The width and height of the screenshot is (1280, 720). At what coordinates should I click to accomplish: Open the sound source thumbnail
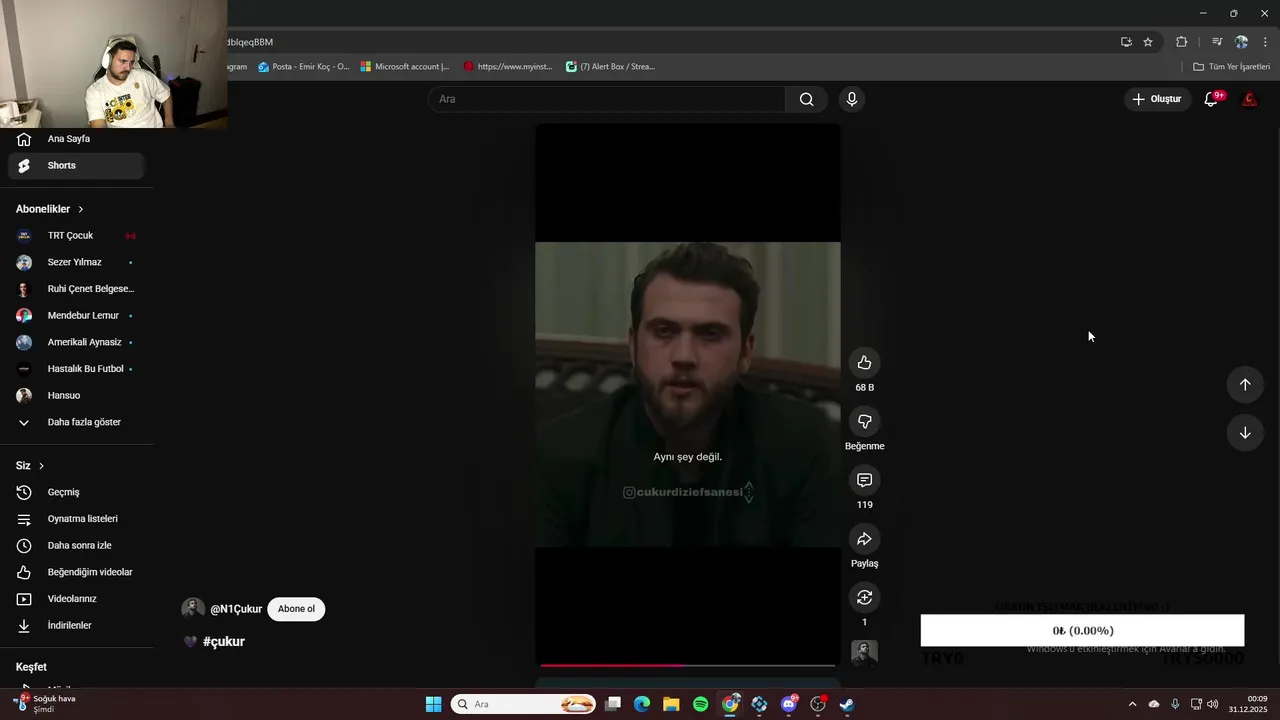point(864,653)
